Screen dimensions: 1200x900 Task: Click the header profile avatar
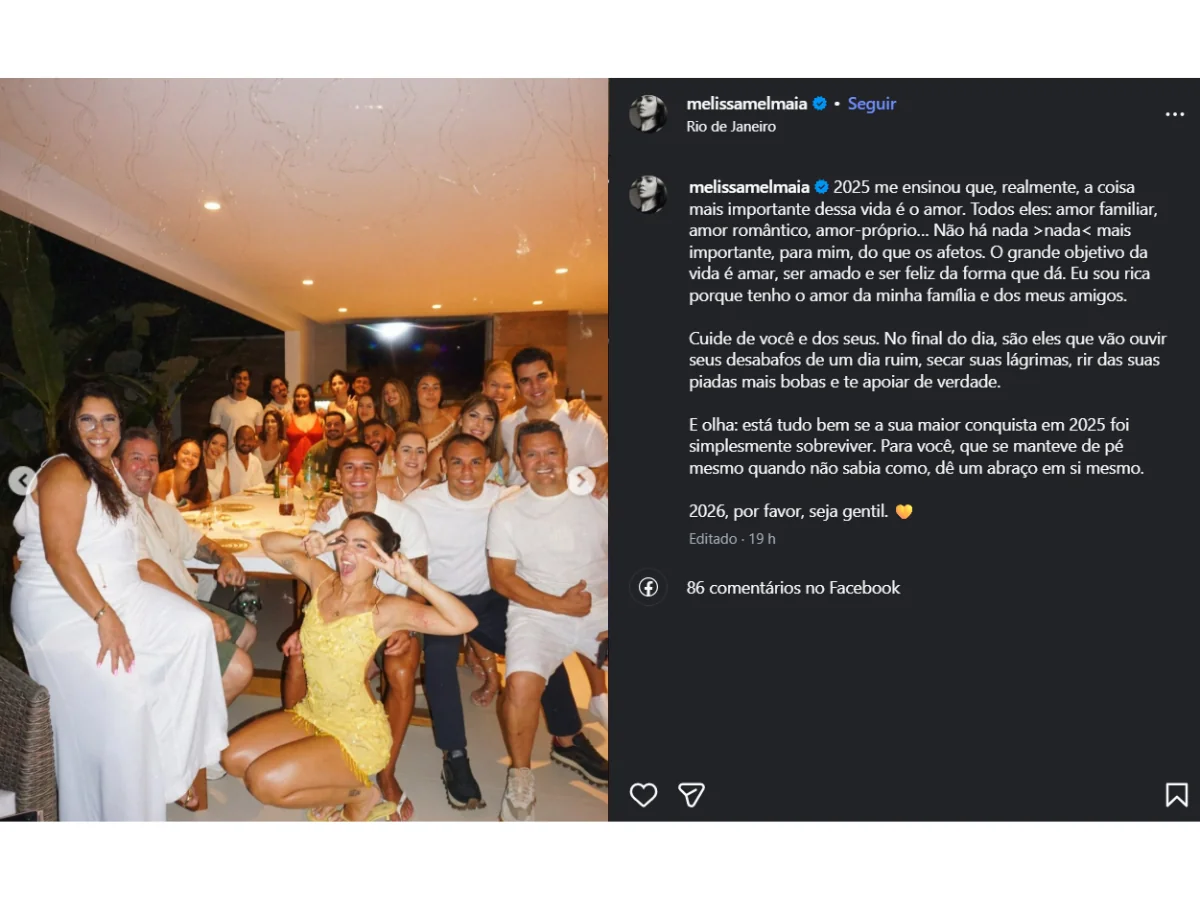coord(648,114)
